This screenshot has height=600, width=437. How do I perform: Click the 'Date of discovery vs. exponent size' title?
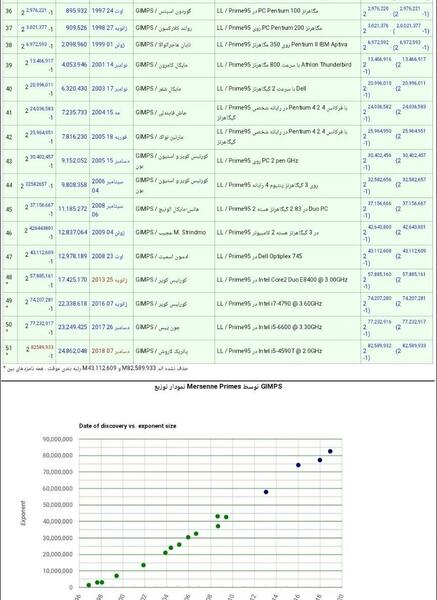coord(127,426)
